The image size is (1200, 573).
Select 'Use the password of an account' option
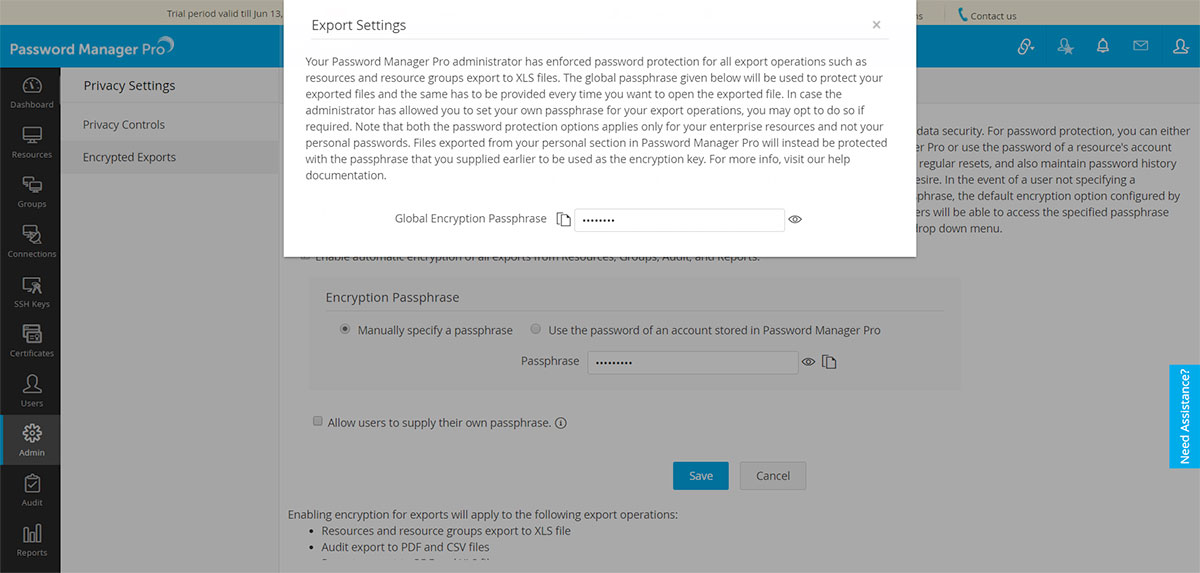[x=536, y=329]
